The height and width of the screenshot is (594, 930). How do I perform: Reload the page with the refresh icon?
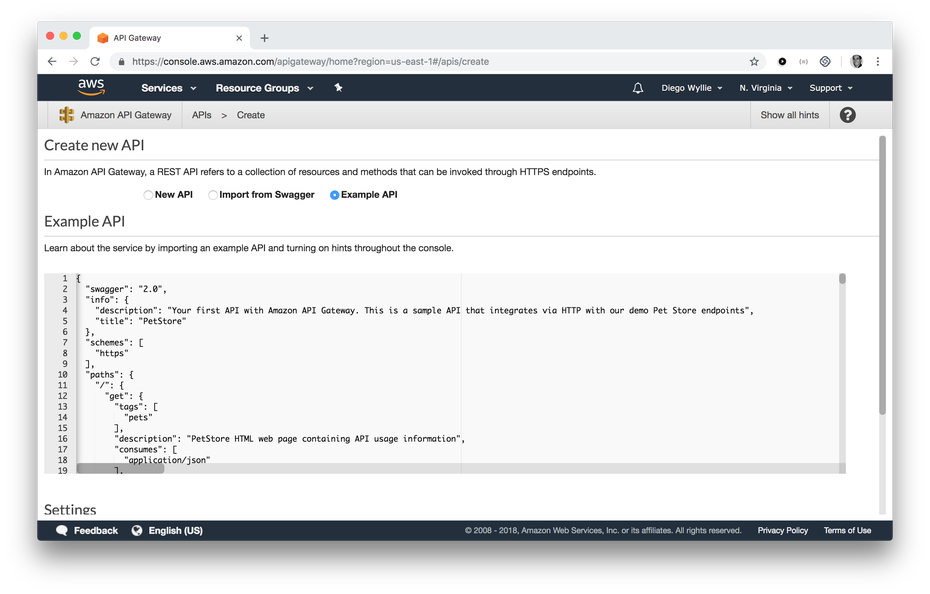pyautogui.click(x=95, y=61)
